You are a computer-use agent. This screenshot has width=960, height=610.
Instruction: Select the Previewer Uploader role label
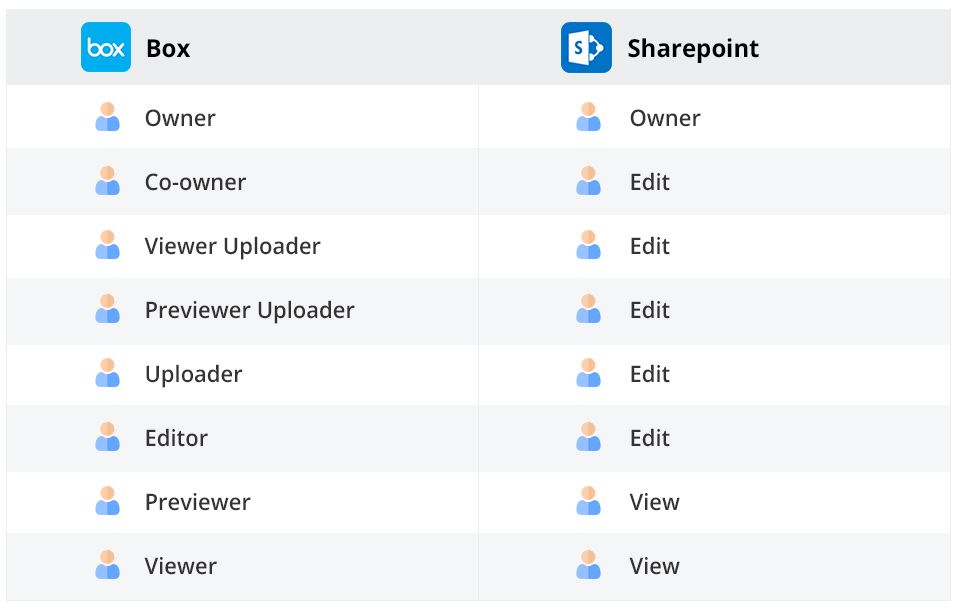(x=250, y=311)
